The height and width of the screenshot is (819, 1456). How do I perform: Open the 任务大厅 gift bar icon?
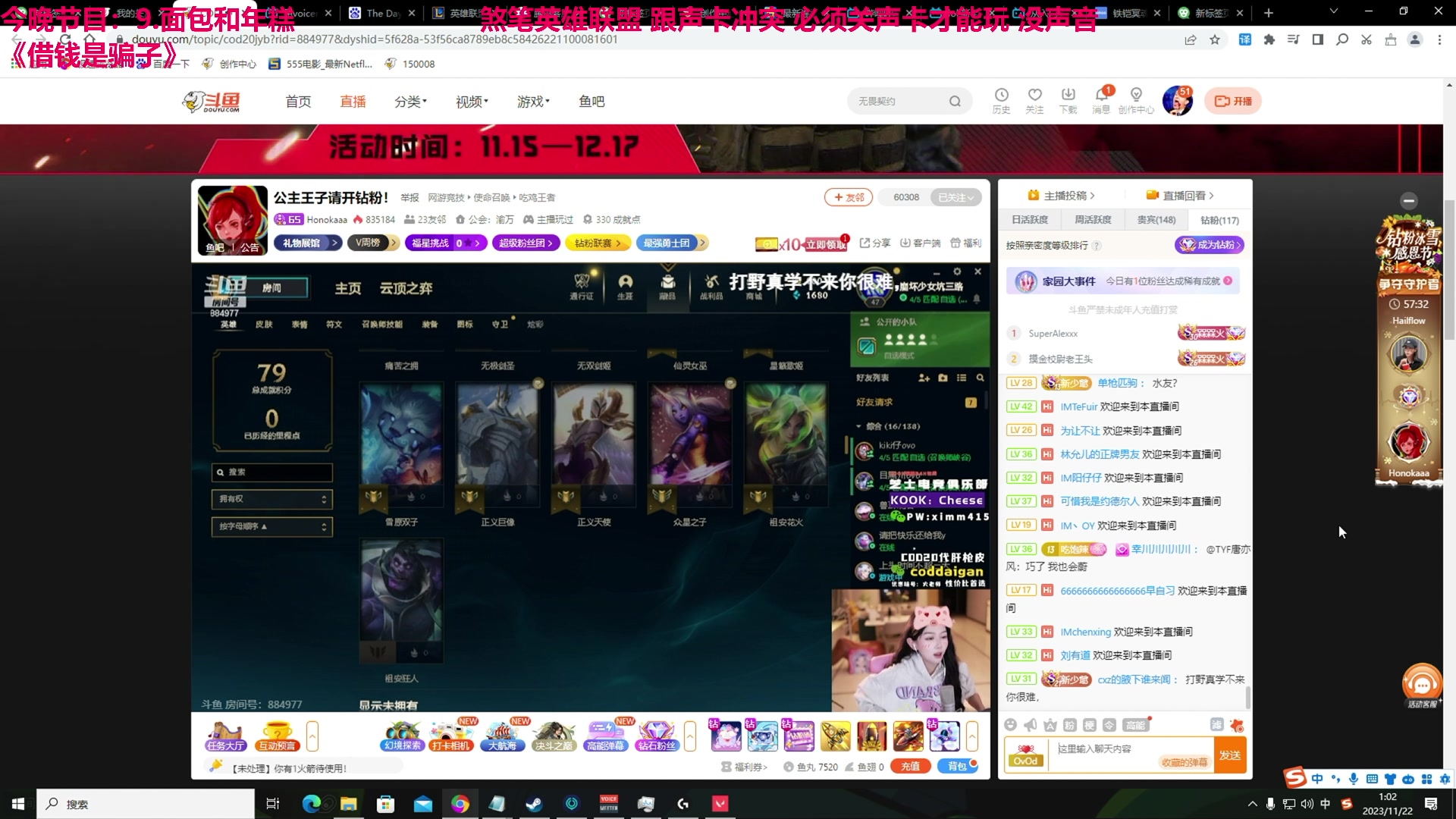[224, 736]
